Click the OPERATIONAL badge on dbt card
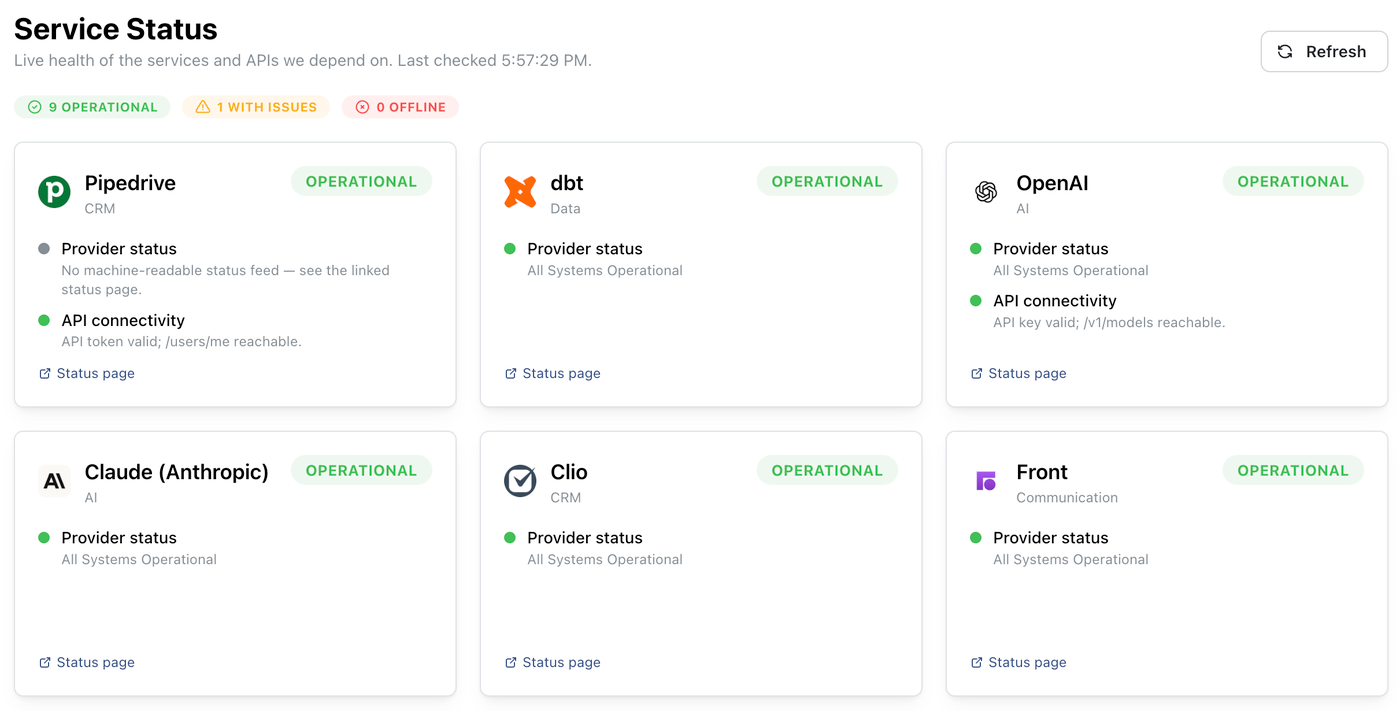1400x711 pixels. 827,182
